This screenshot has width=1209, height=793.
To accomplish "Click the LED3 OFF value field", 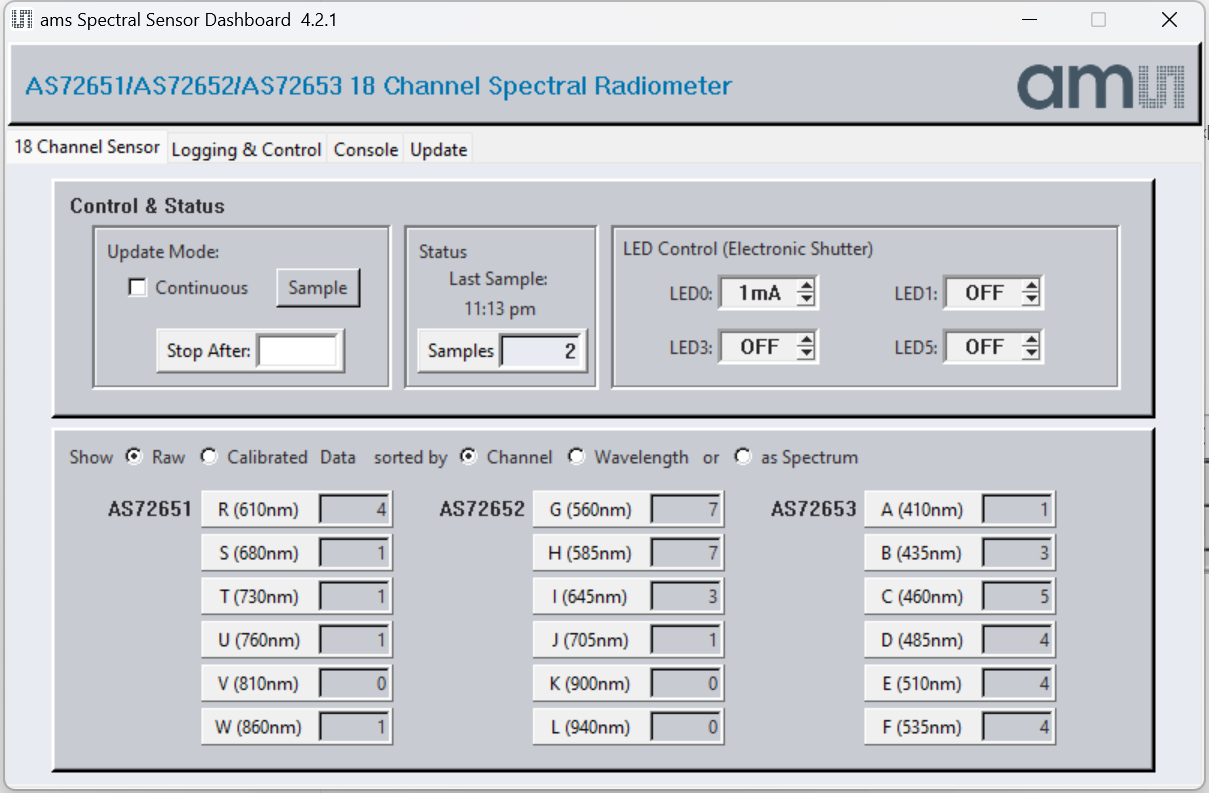I will [758, 347].
